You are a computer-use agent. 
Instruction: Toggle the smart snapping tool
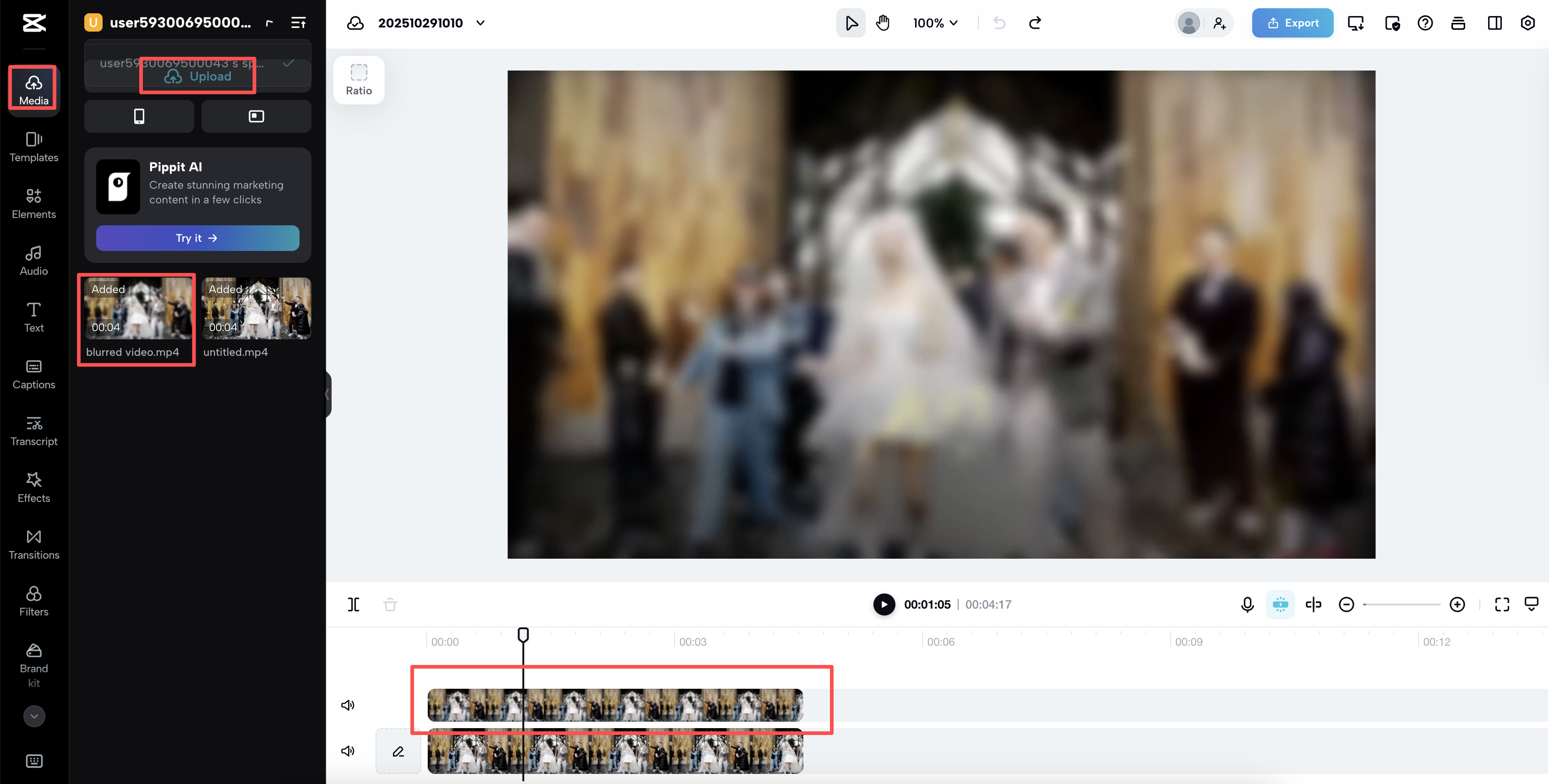click(1280, 604)
